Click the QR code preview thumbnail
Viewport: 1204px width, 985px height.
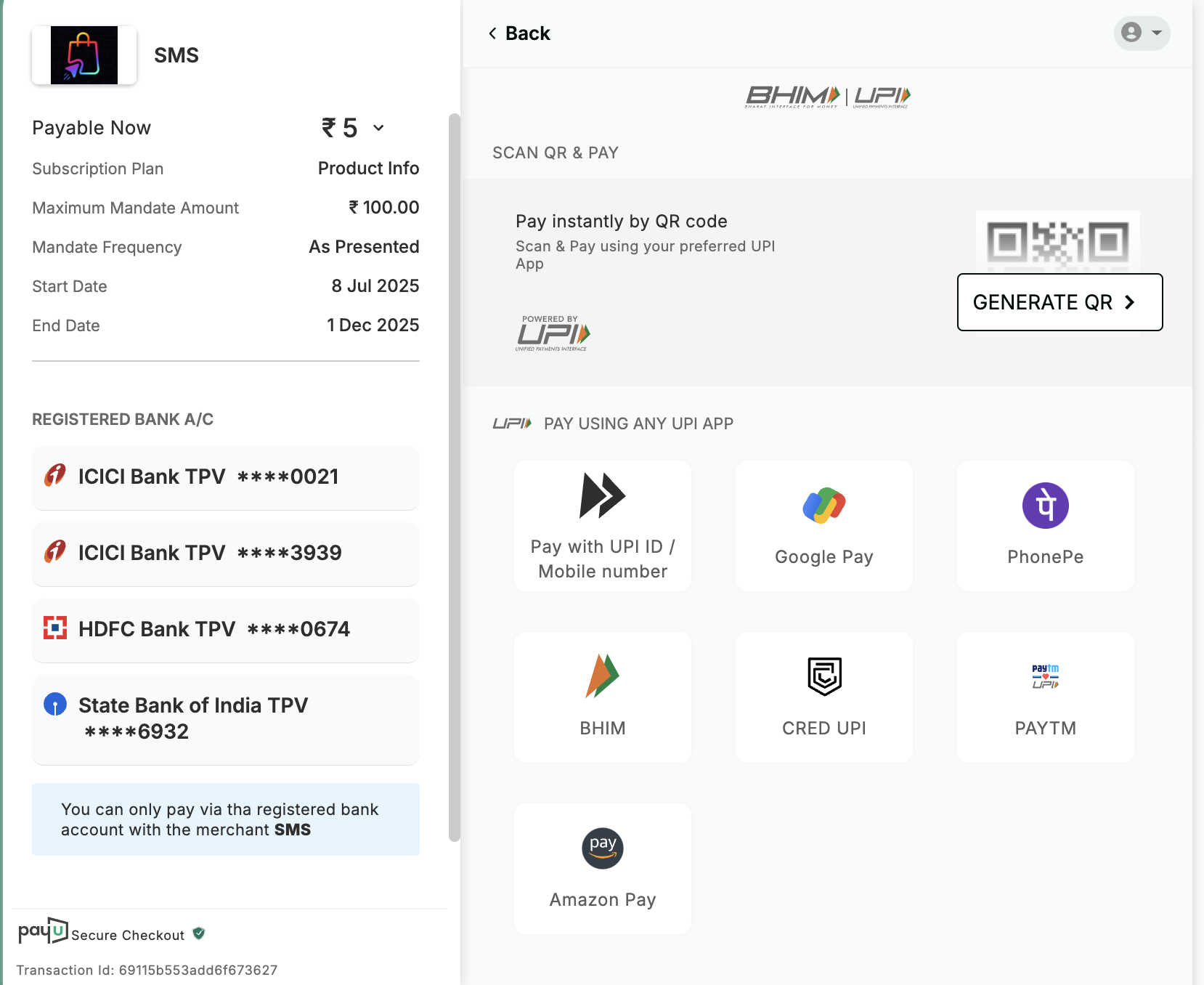point(1057,241)
